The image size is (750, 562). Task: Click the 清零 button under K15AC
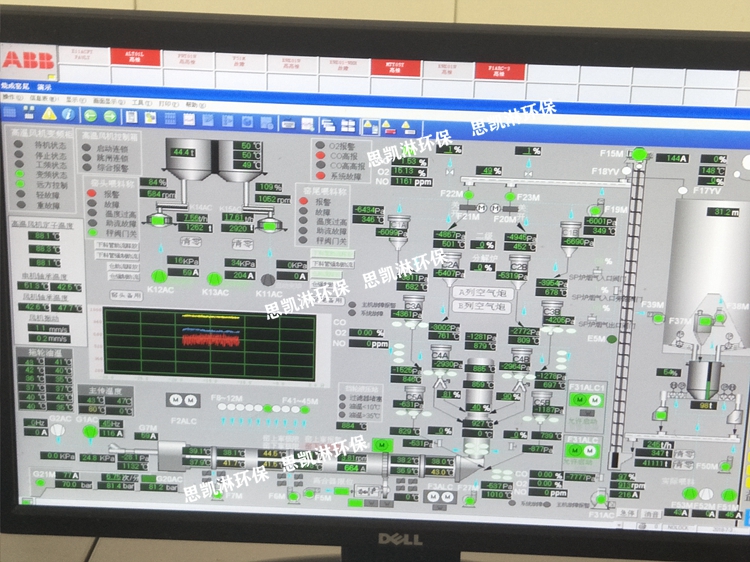point(242,244)
